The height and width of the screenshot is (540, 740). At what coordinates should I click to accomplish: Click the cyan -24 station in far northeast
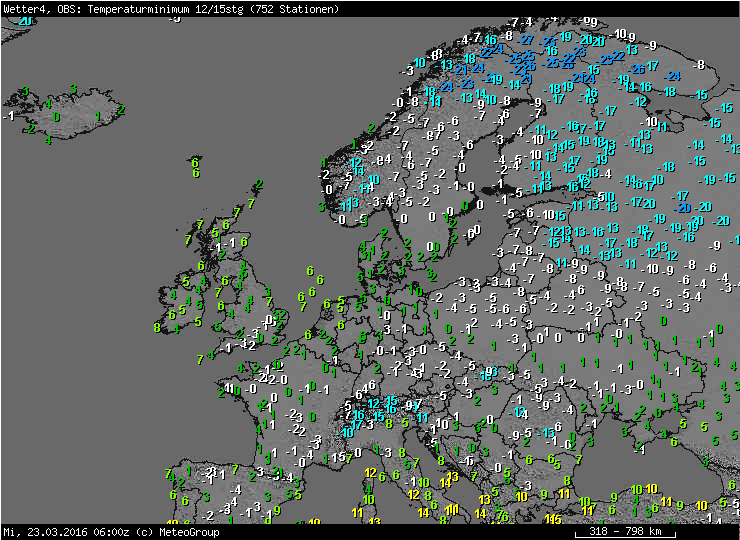673,75
